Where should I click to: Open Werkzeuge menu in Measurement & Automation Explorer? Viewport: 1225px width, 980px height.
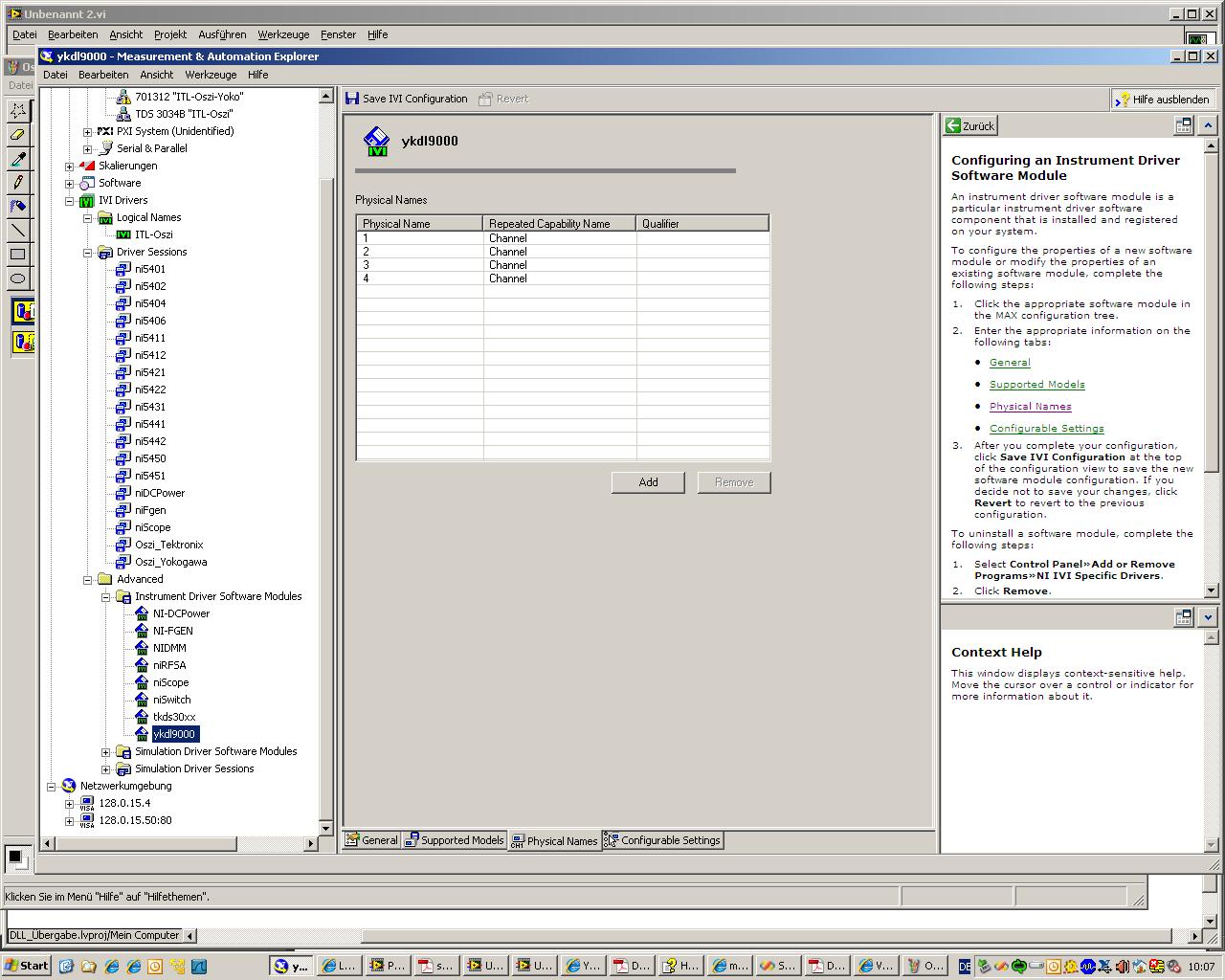pos(211,75)
